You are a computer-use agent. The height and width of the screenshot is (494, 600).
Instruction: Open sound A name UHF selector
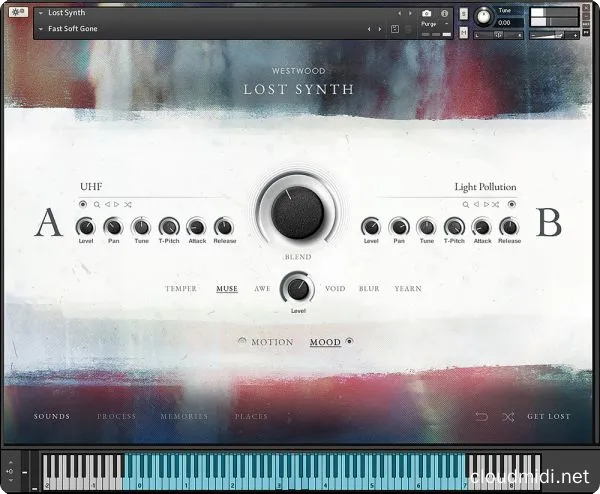tap(91, 187)
